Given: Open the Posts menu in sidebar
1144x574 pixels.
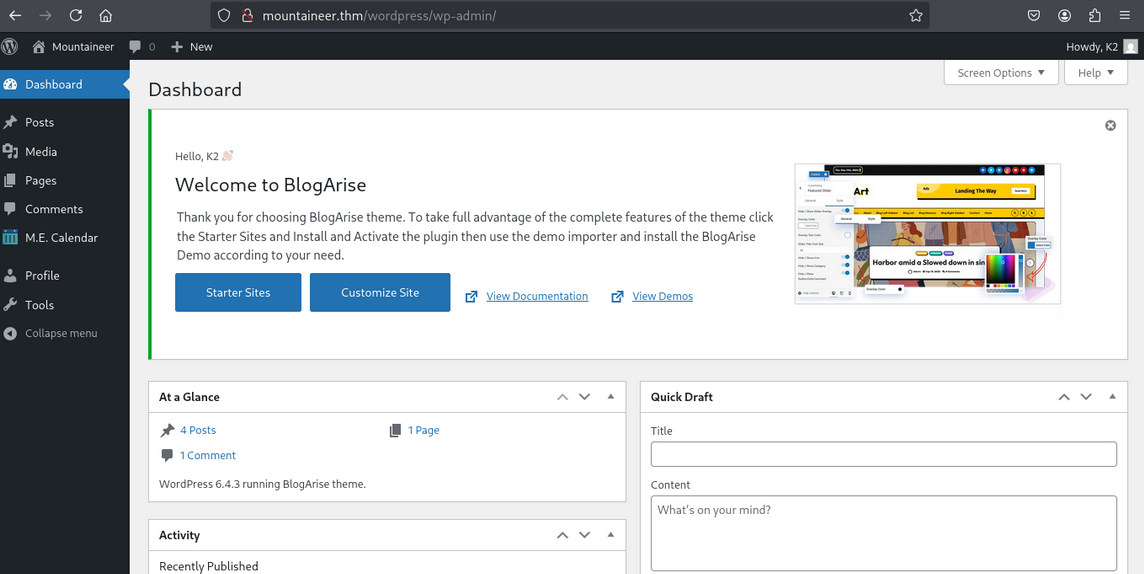Looking at the screenshot, I should 40,122.
